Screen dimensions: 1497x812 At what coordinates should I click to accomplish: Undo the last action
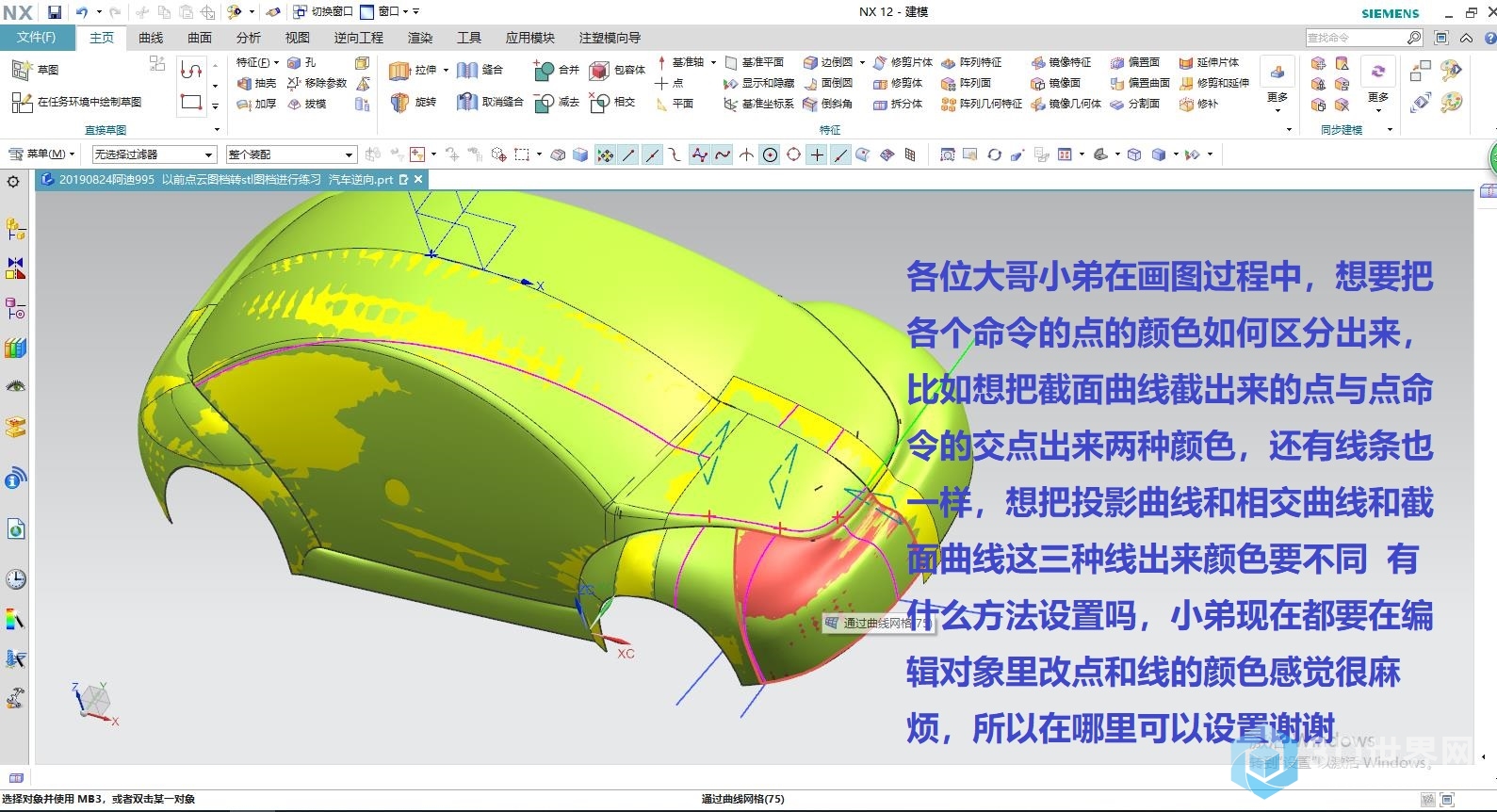pos(82,12)
